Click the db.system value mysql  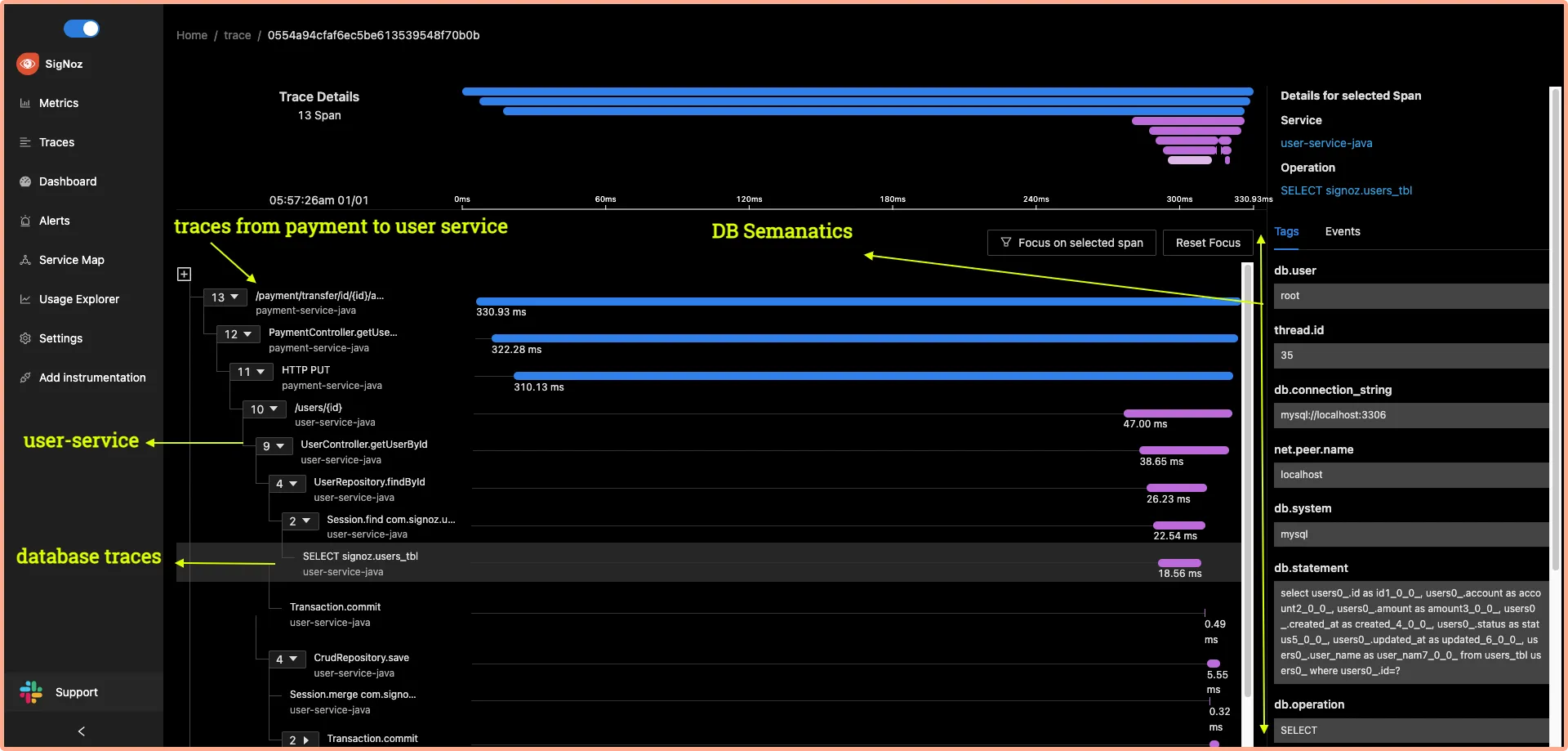[x=1411, y=534]
